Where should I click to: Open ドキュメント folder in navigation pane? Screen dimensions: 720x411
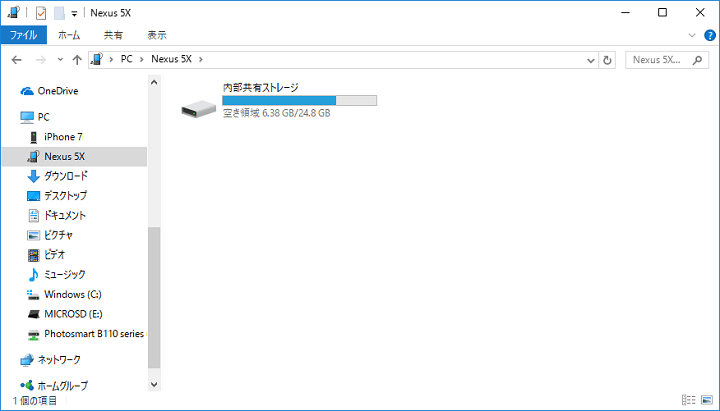click(56, 215)
